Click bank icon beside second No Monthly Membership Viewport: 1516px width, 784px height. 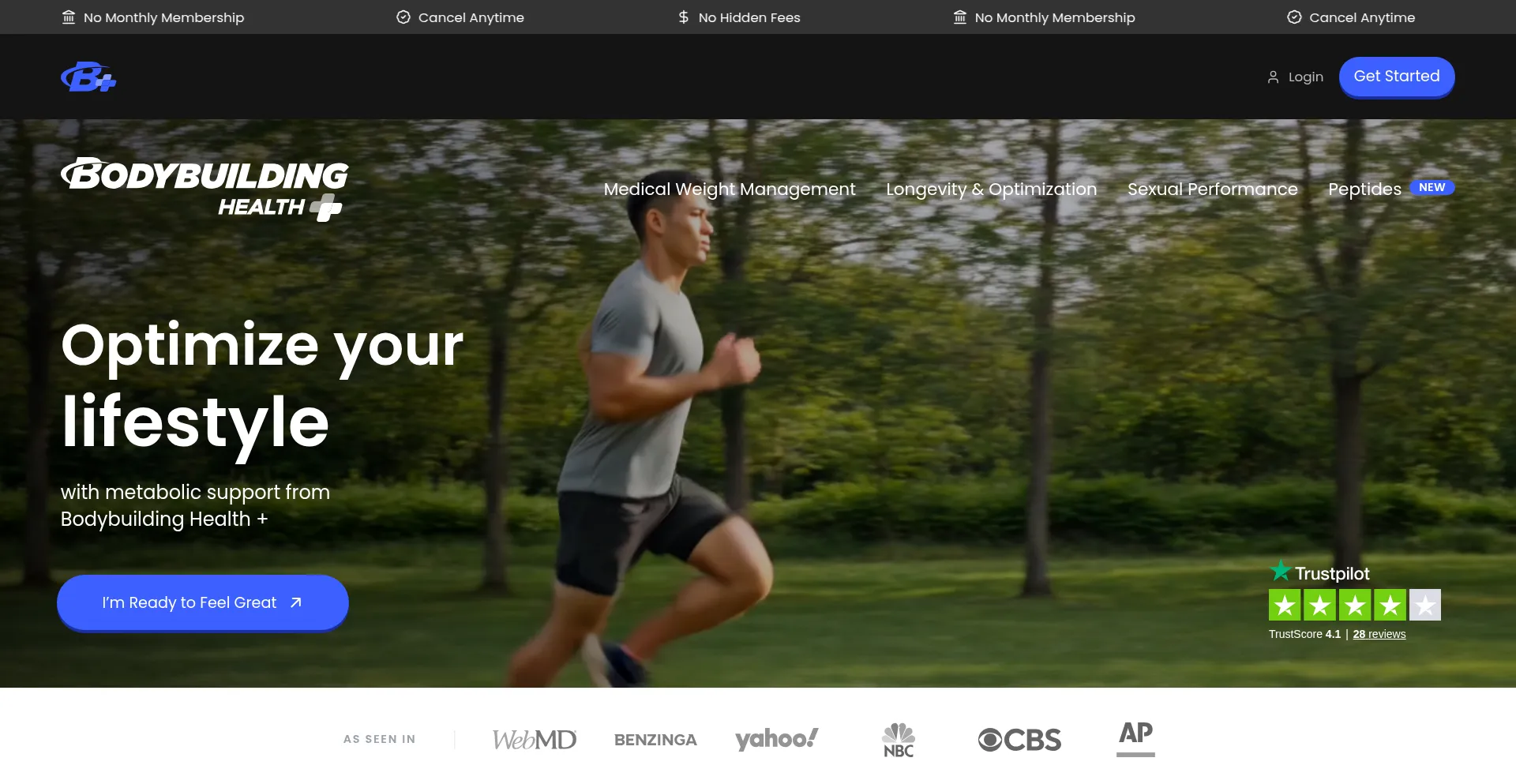click(960, 17)
